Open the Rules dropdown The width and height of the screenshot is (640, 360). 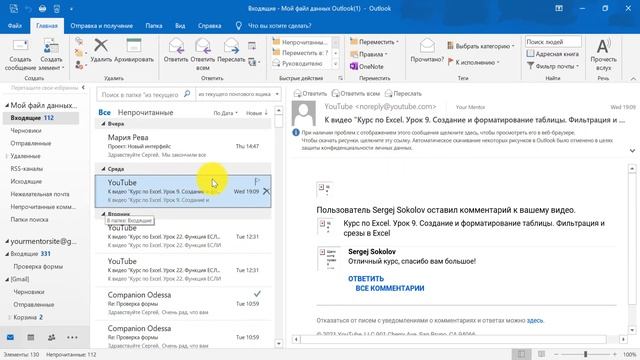coord(369,54)
